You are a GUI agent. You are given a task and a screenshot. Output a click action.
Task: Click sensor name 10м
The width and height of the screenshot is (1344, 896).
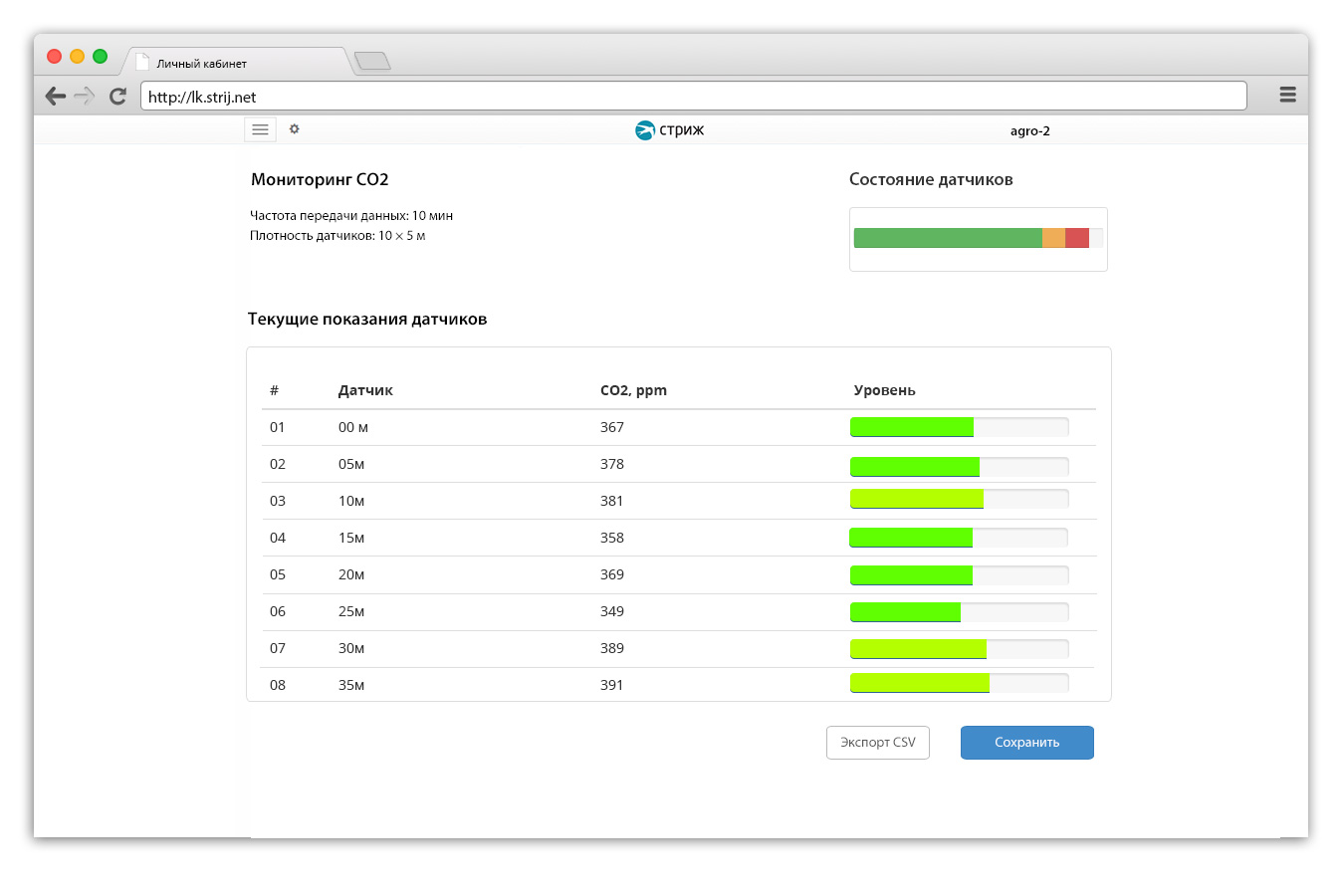351,501
